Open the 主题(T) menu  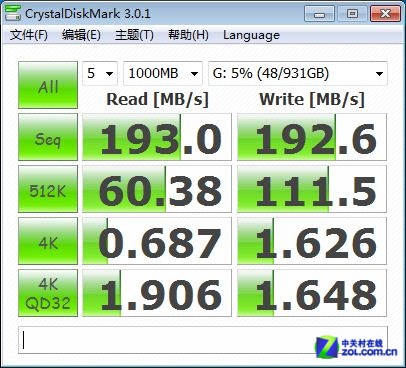134,35
